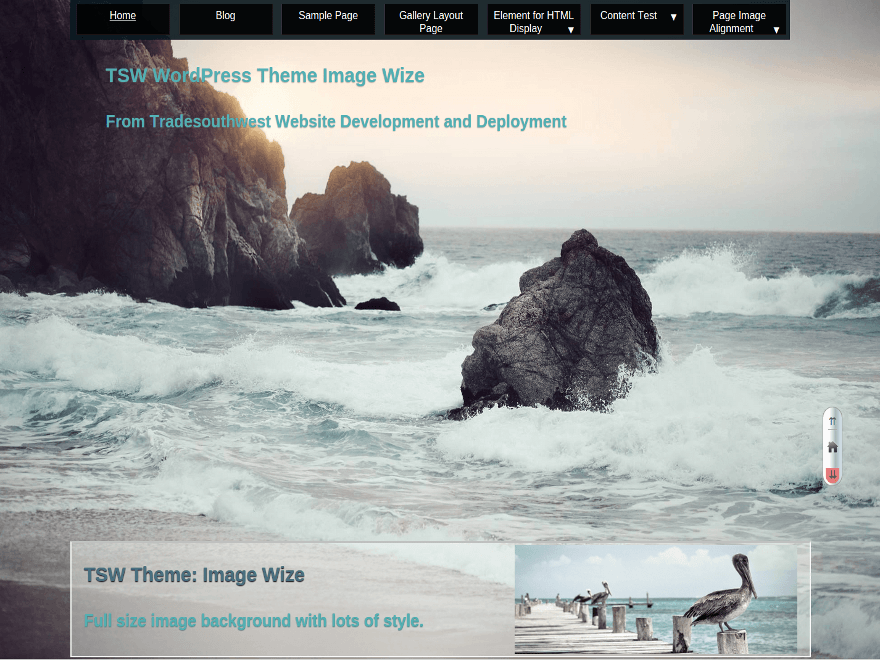Select the Content Test menu item
Image resolution: width=880 pixels, height=660 pixels.
tap(628, 16)
